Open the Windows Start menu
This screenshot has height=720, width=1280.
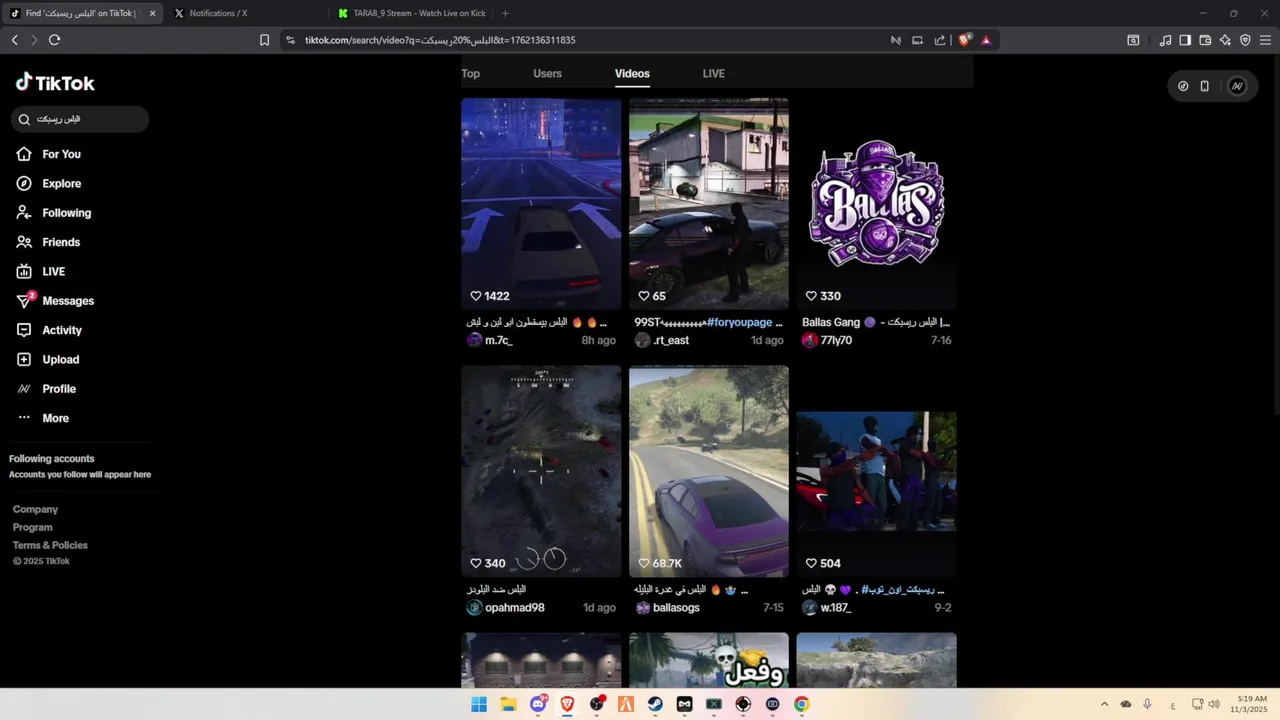pyautogui.click(x=479, y=704)
